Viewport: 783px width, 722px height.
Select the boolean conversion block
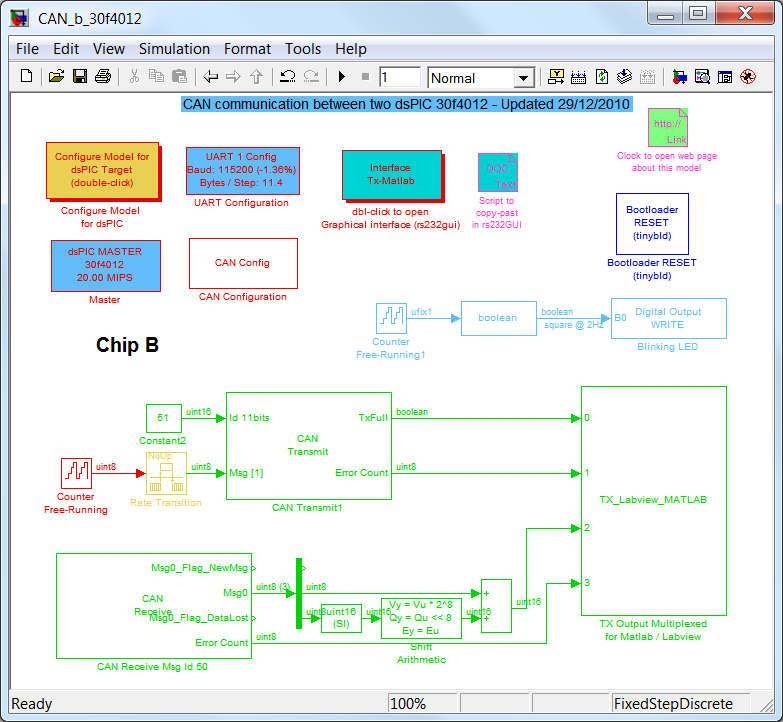tap(498, 318)
